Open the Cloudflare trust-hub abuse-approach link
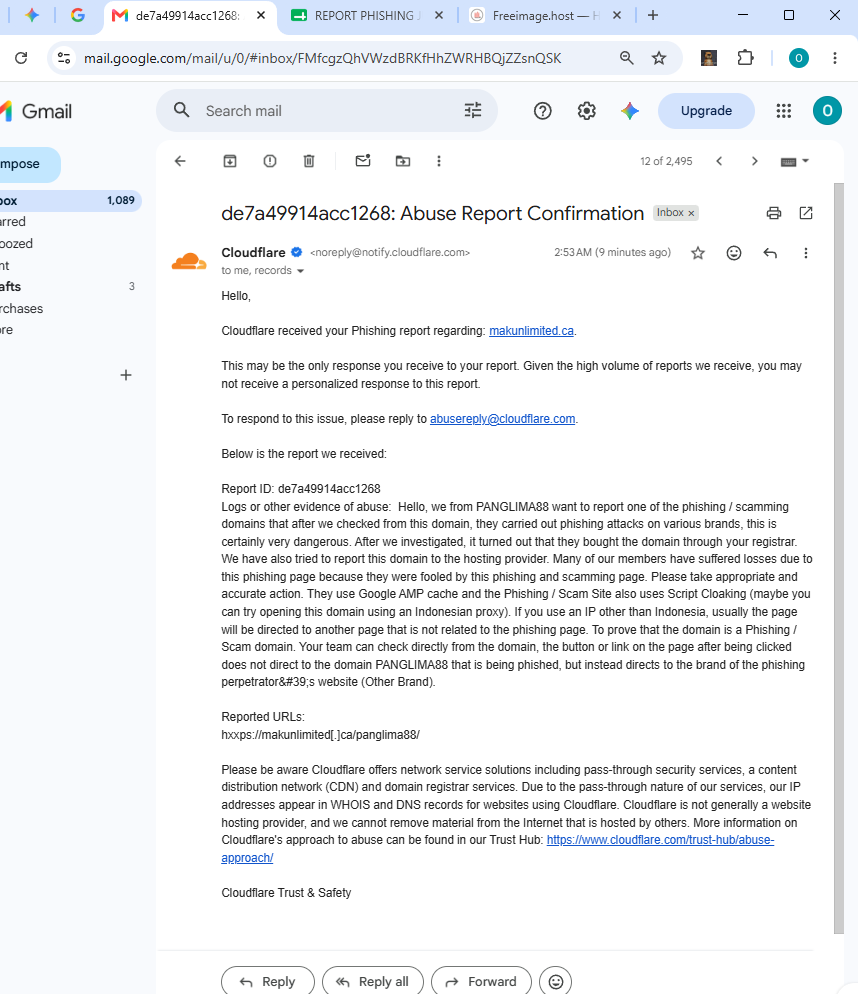The height and width of the screenshot is (994, 858). point(660,840)
